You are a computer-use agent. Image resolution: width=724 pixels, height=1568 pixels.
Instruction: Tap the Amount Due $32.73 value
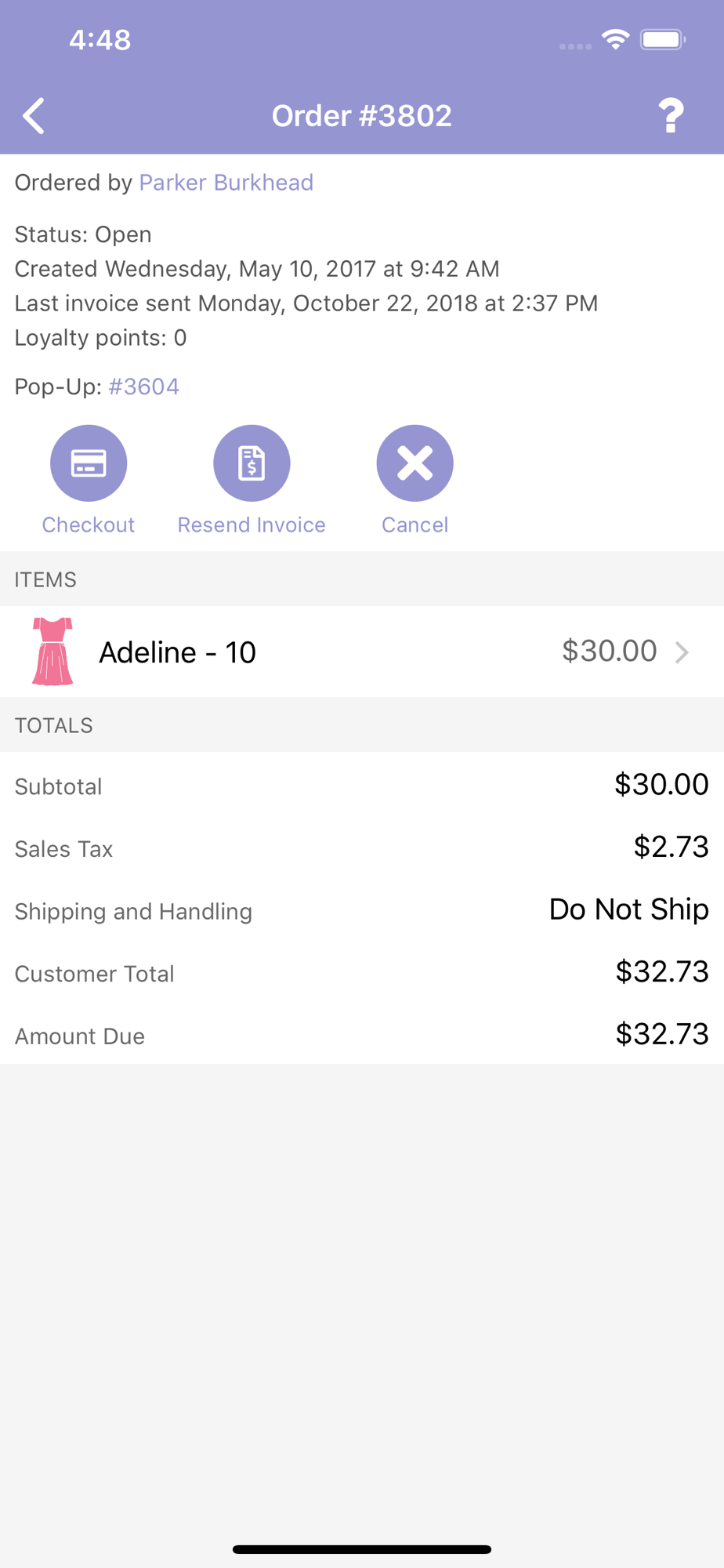[662, 1034]
